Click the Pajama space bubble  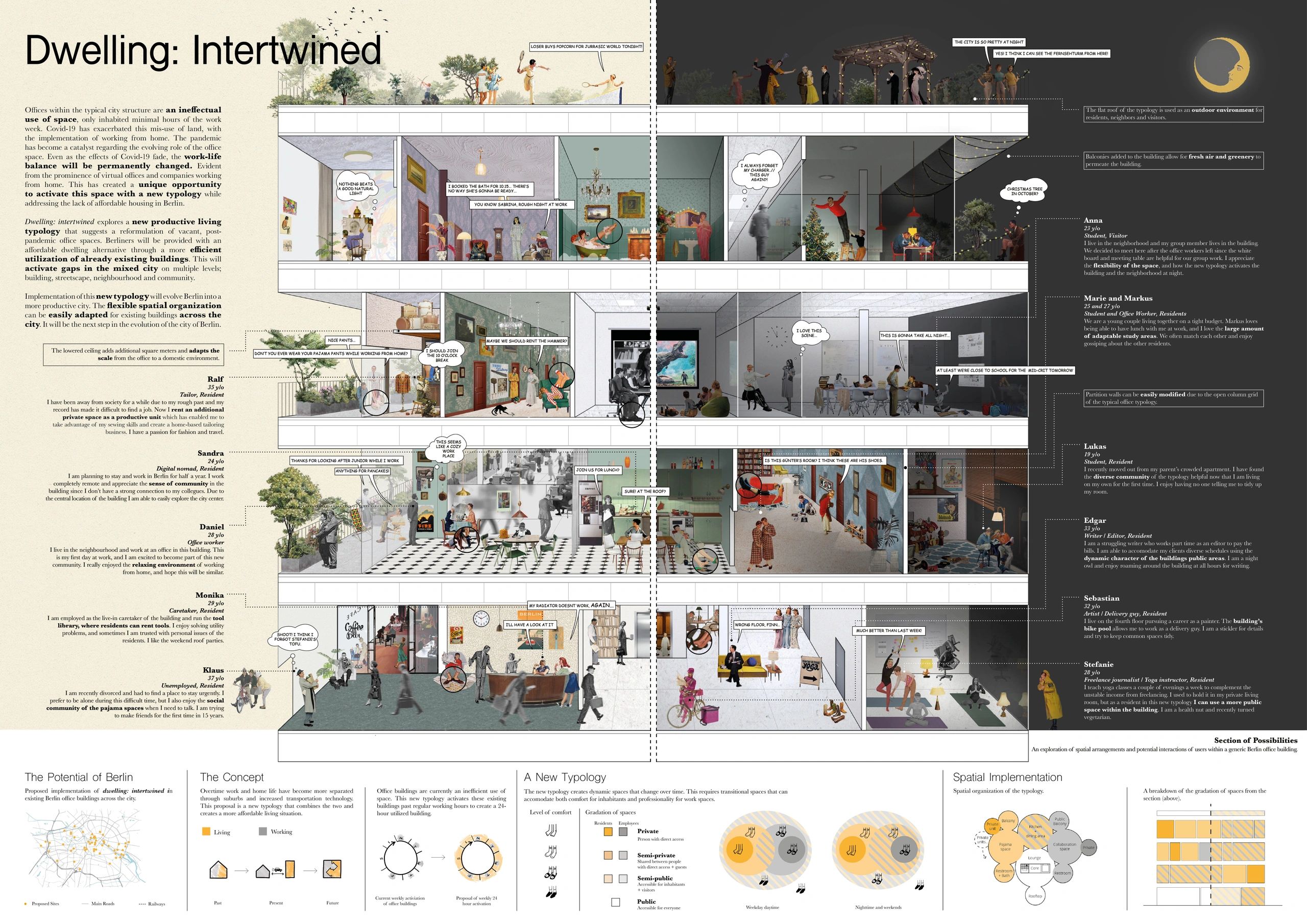(1005, 846)
